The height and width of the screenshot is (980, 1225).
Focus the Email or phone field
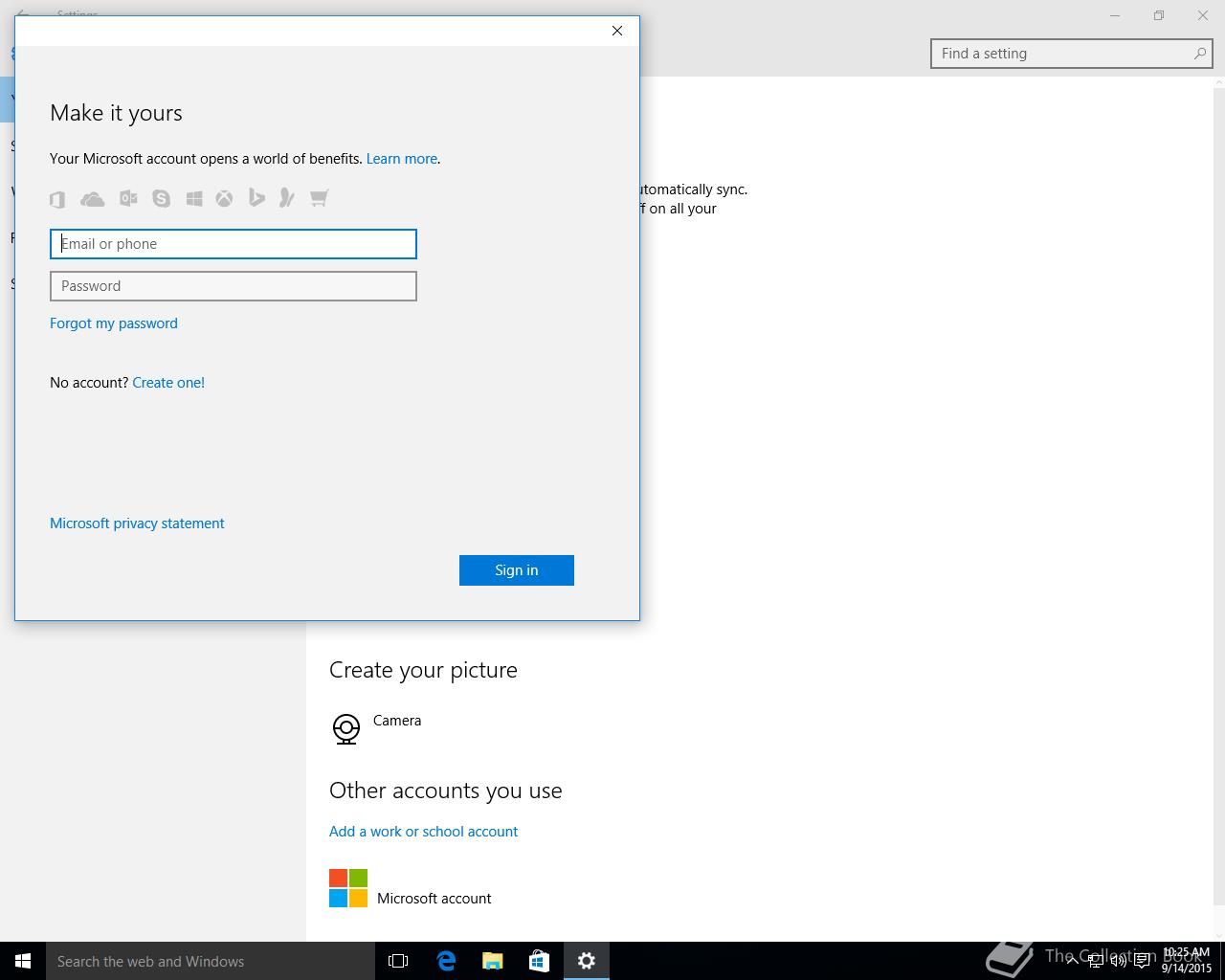(x=234, y=244)
